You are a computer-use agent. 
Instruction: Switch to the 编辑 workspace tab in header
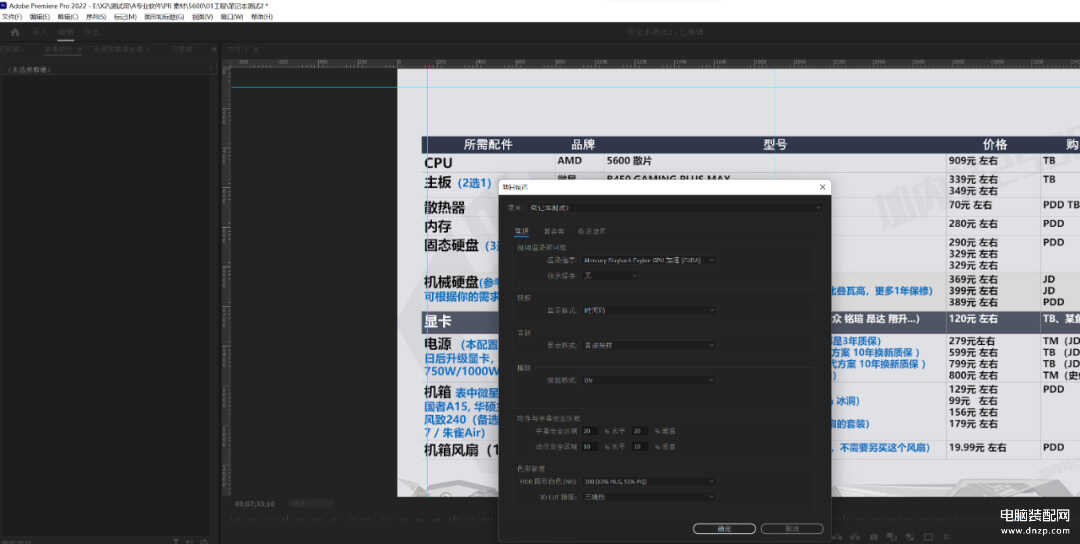coord(65,32)
